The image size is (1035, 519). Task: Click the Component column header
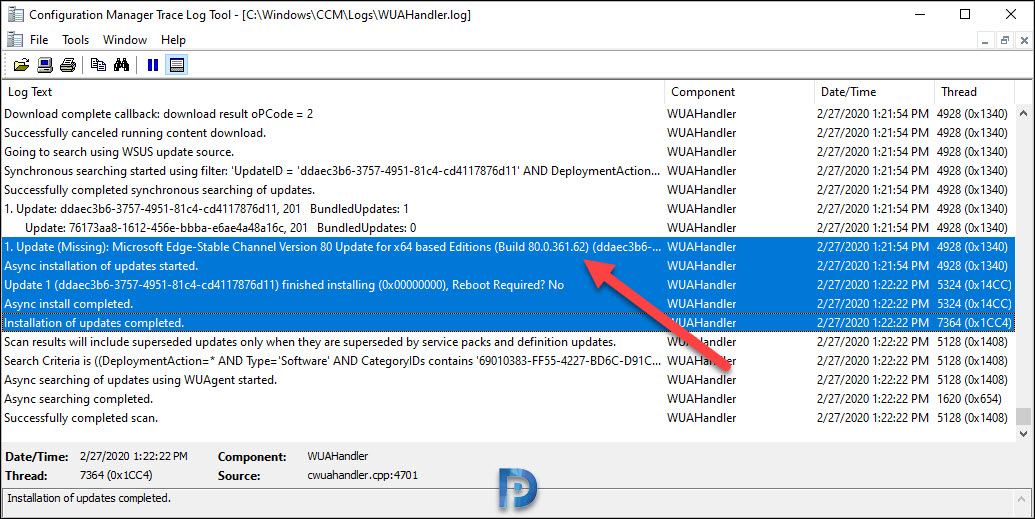click(739, 92)
